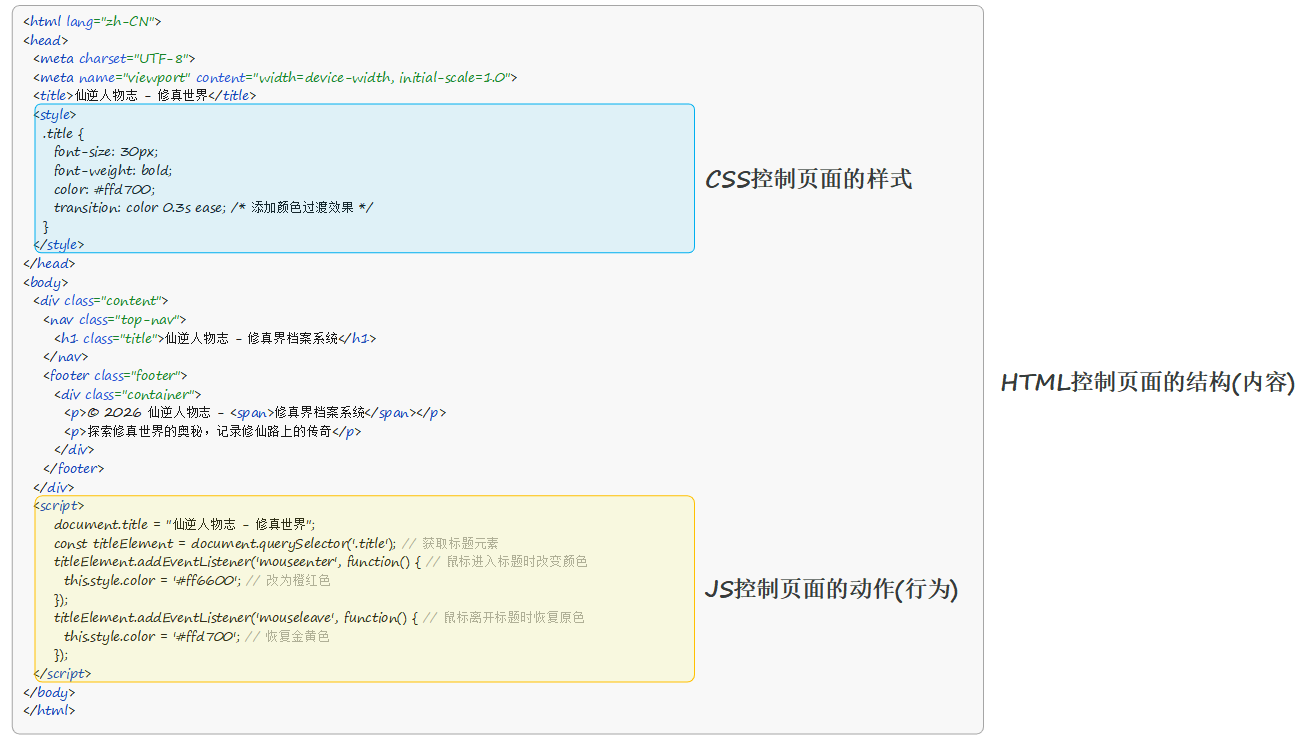The image size is (1306, 736).
Task: Click the .title { selector line
Action: coord(64,133)
